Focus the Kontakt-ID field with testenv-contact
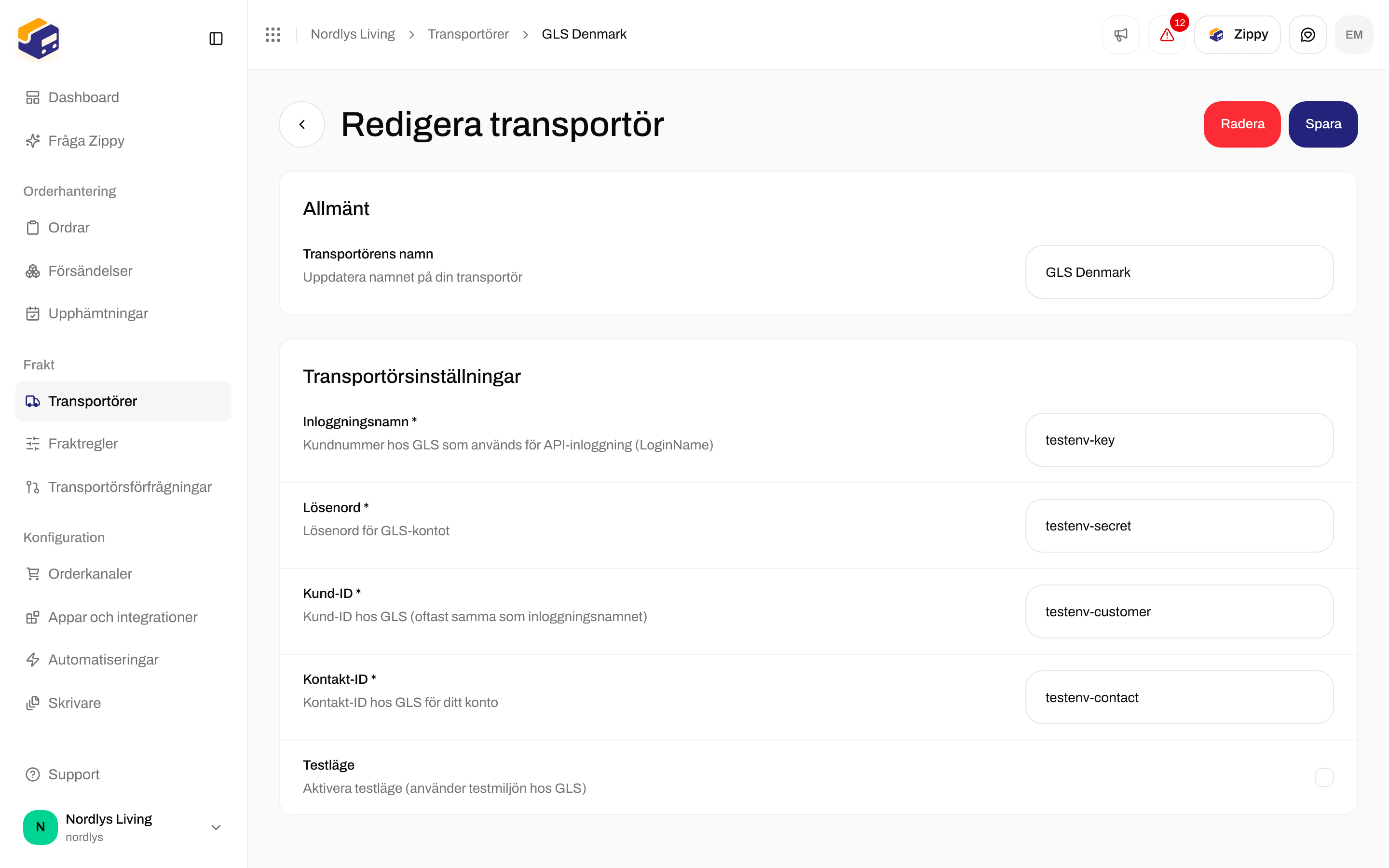 pyautogui.click(x=1179, y=697)
